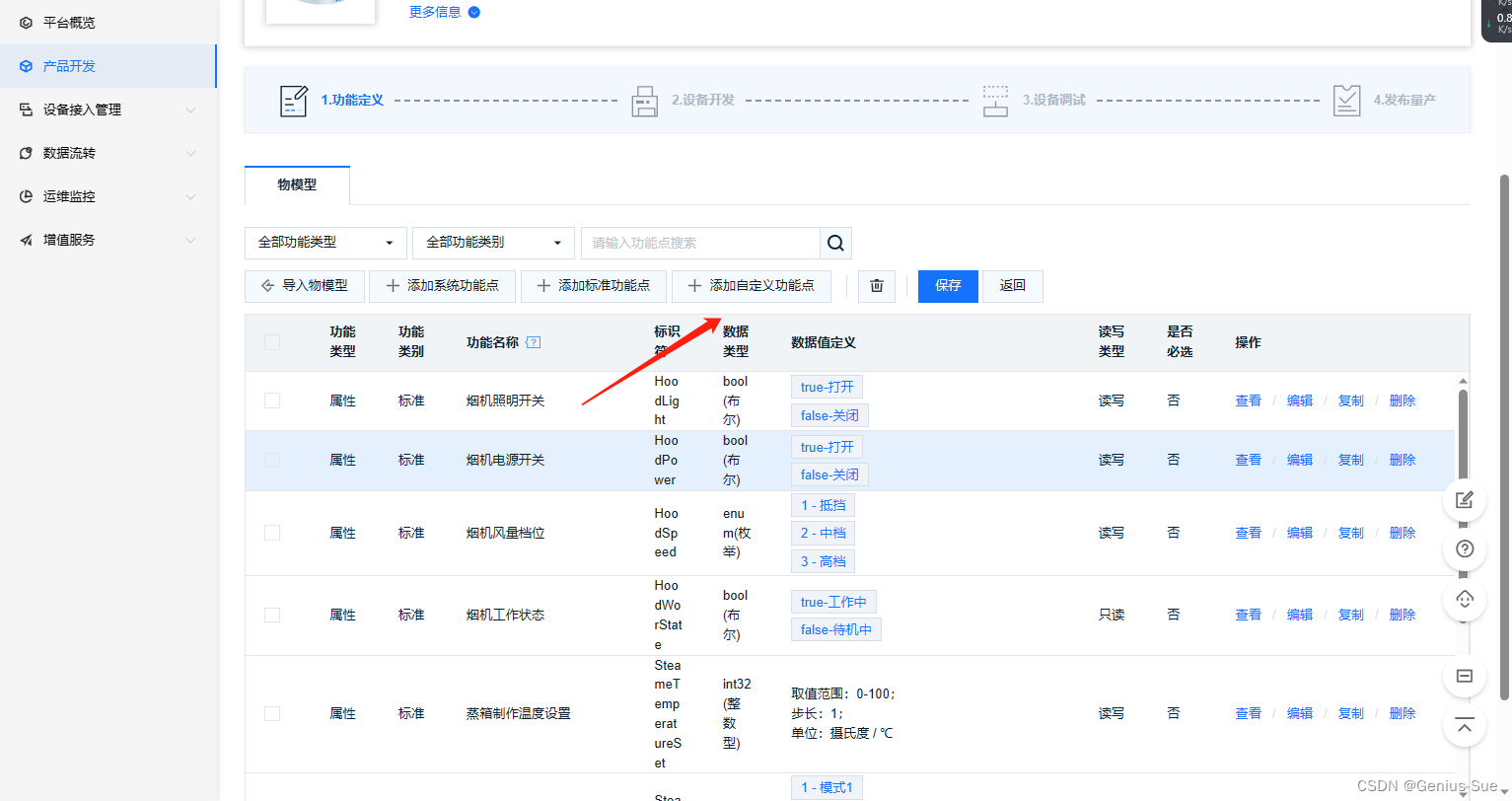Image resolution: width=1512 pixels, height=801 pixels.
Task: Check the 烟机工作状态 row checkbox
Action: [272, 615]
